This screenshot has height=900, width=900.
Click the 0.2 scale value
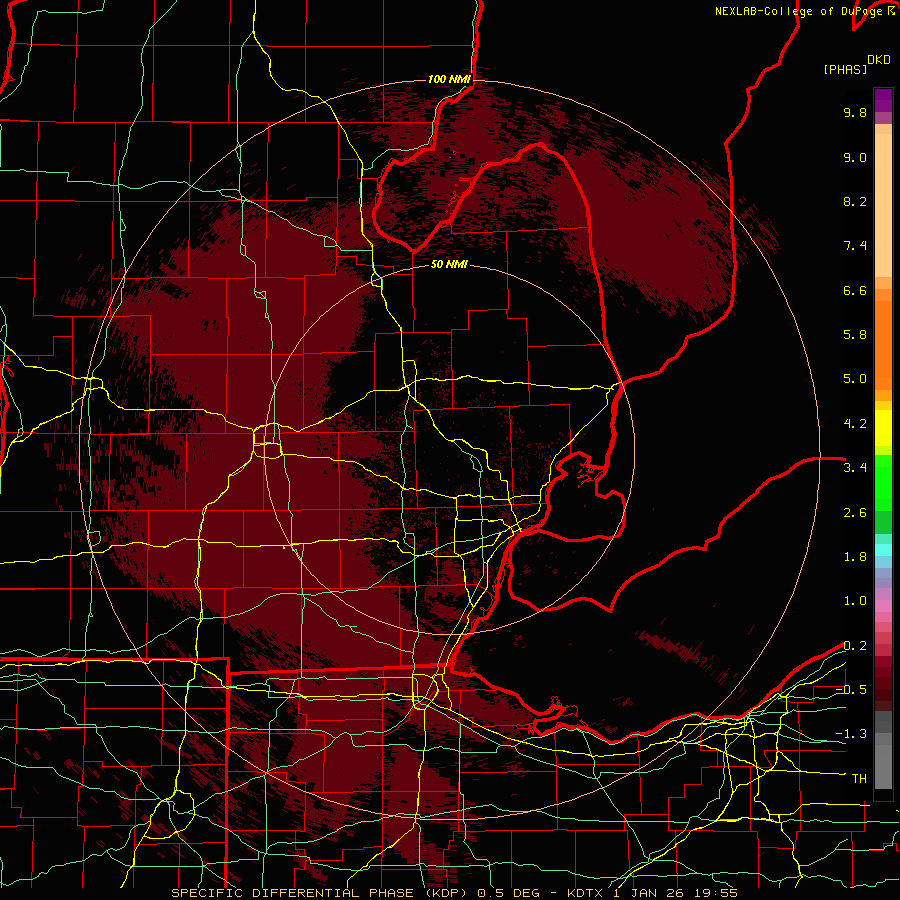[855, 646]
